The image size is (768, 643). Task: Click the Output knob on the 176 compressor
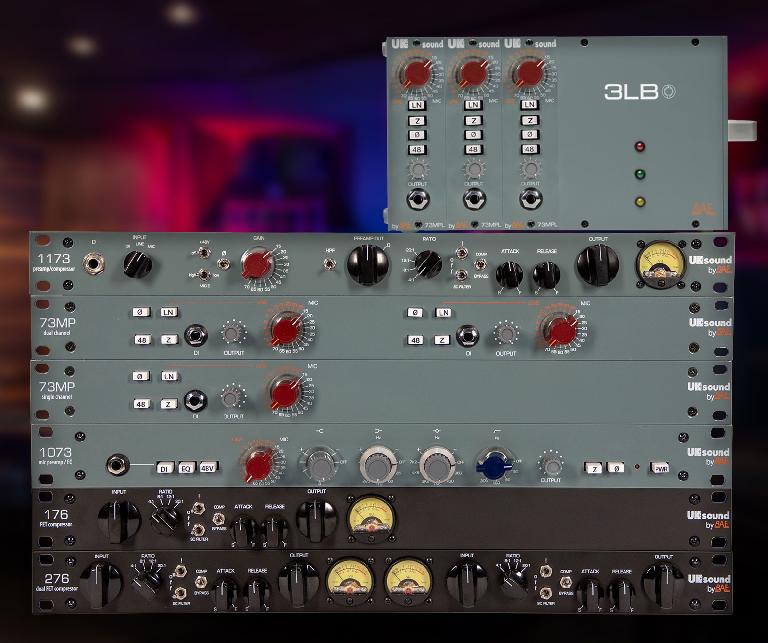316,520
